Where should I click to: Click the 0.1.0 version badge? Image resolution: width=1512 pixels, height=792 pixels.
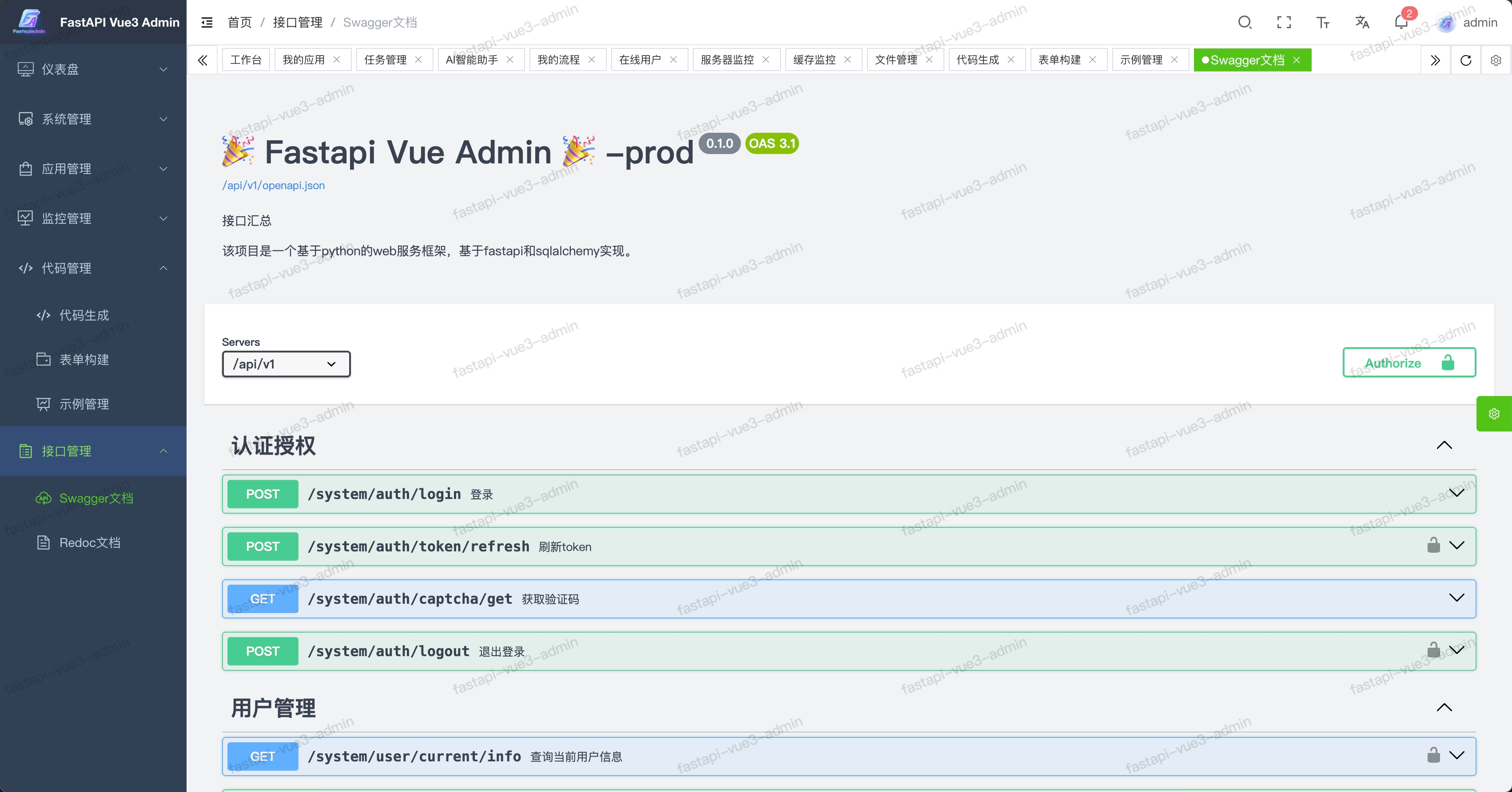coord(720,143)
